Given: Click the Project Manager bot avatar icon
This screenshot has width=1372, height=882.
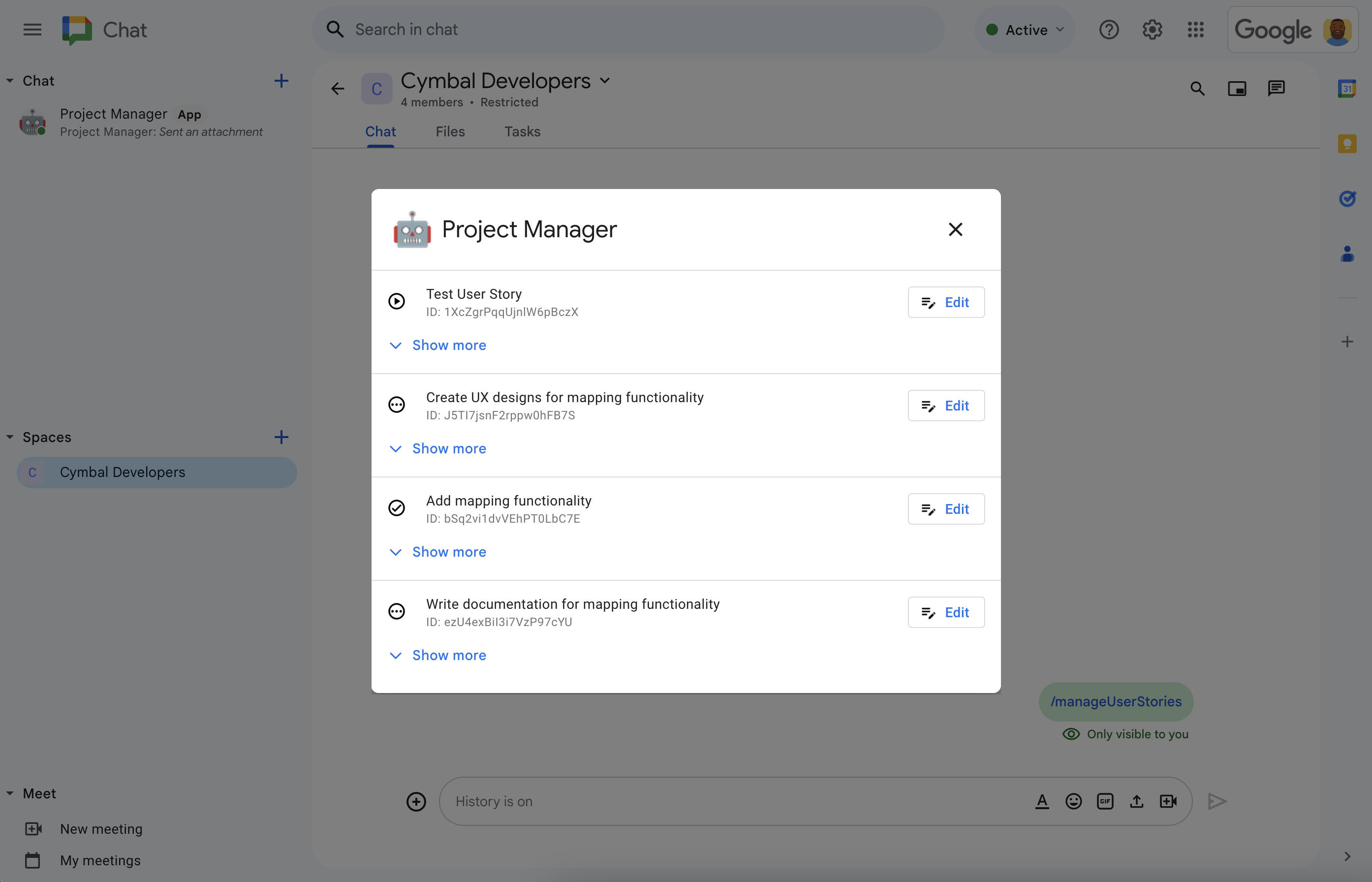Looking at the screenshot, I should 412,230.
